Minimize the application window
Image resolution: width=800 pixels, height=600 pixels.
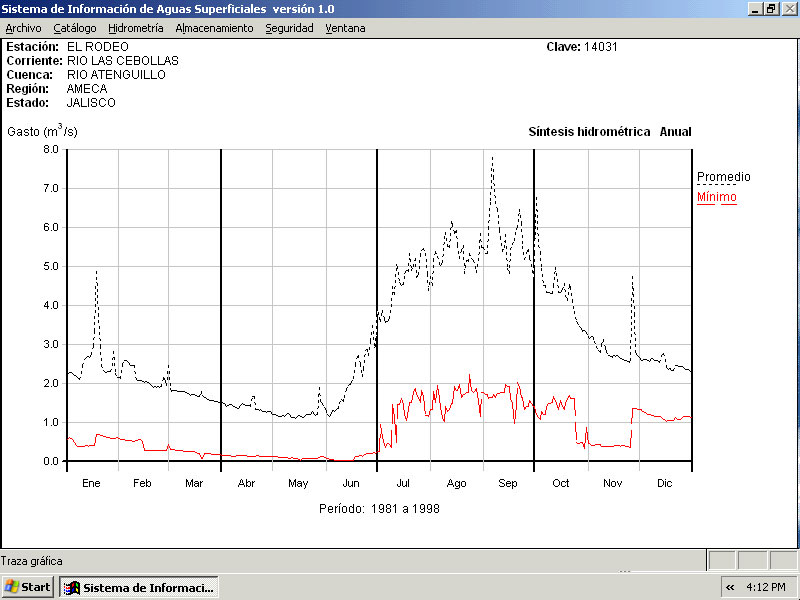click(755, 8)
